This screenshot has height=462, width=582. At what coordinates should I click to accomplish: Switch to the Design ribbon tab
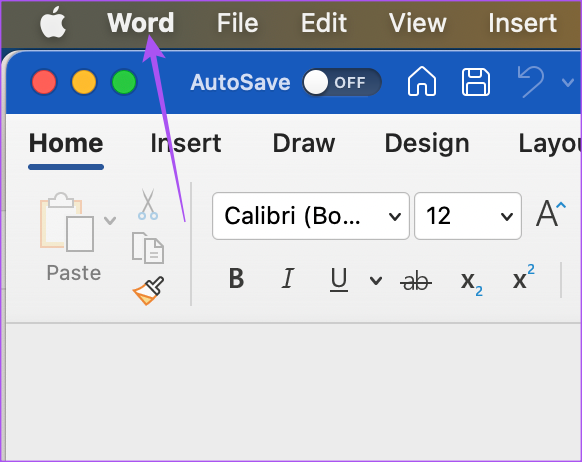coord(427,143)
